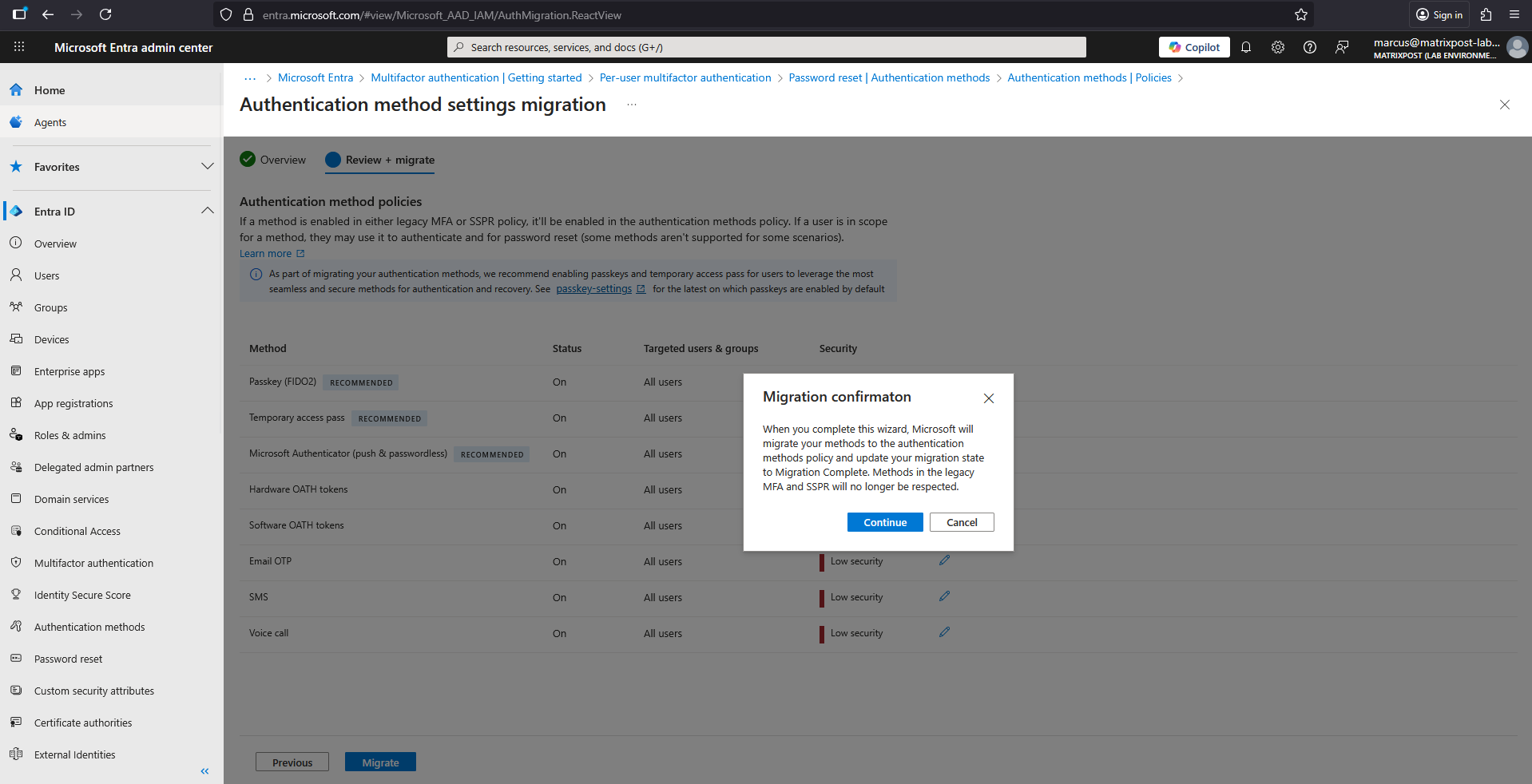Click the Method column header
This screenshot has height=784, width=1532.
[x=268, y=348]
